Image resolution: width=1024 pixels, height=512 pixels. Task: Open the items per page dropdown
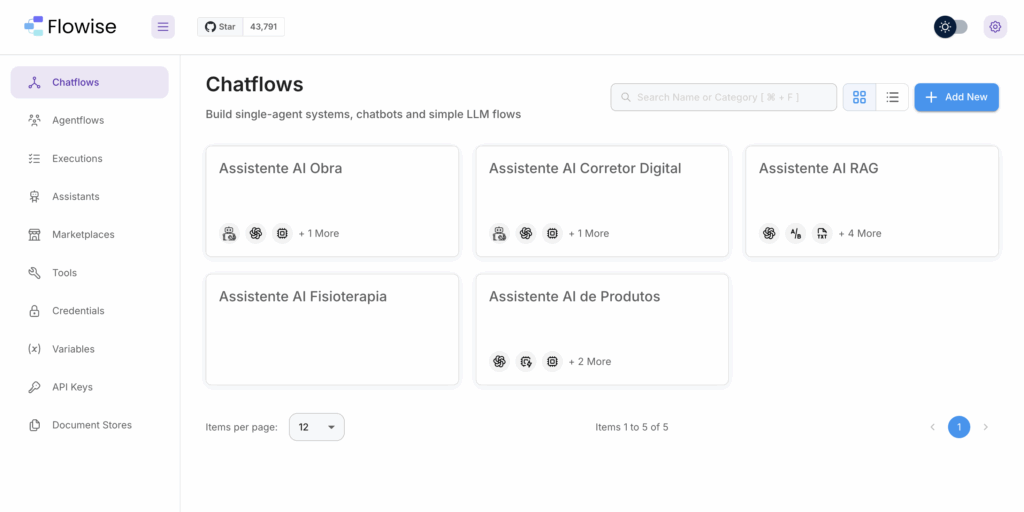coord(317,427)
